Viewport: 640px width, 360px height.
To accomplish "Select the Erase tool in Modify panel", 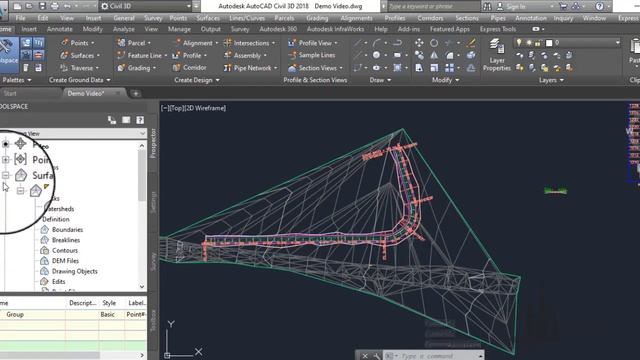I will 471,43.
